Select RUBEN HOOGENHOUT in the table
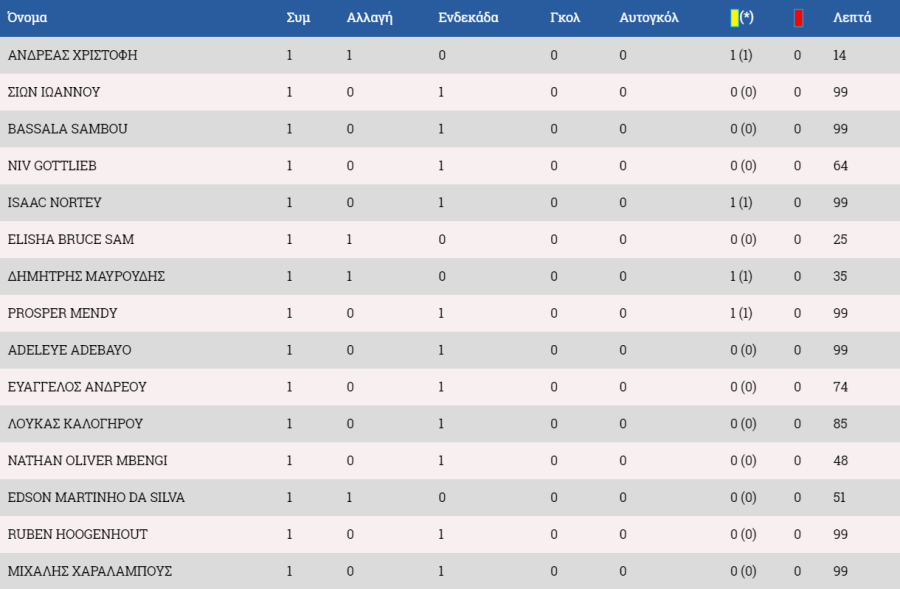Viewport: 900px width, 589px height. click(x=77, y=534)
